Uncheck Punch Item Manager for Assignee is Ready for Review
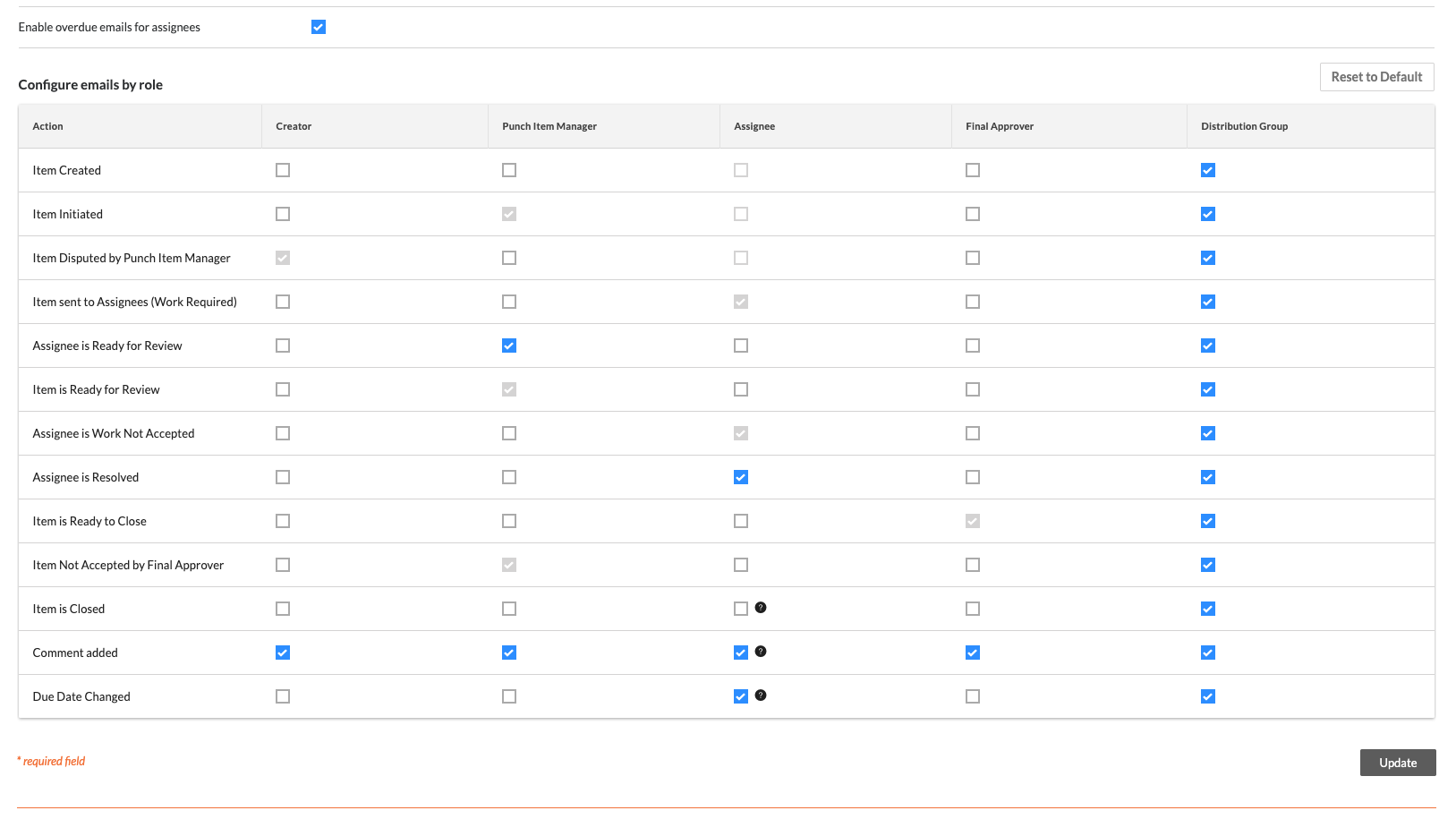The height and width of the screenshot is (819, 1456). coord(509,346)
